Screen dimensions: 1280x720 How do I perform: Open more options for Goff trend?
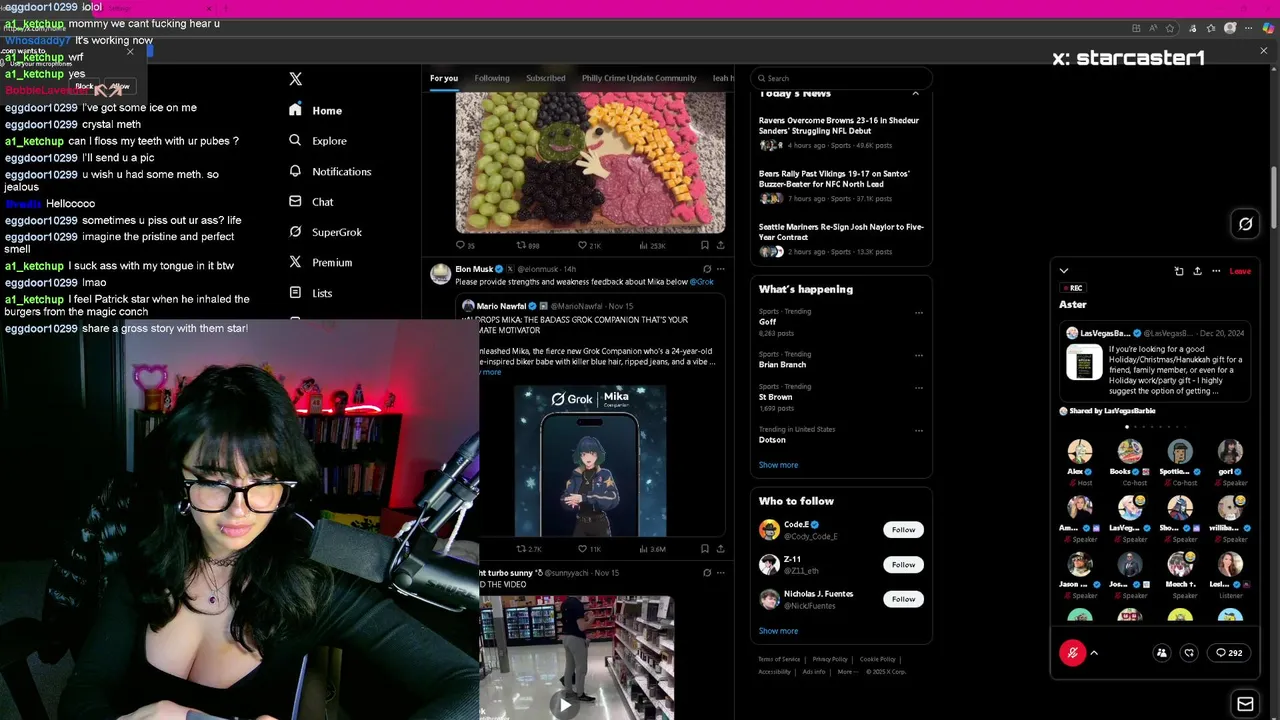[919, 312]
